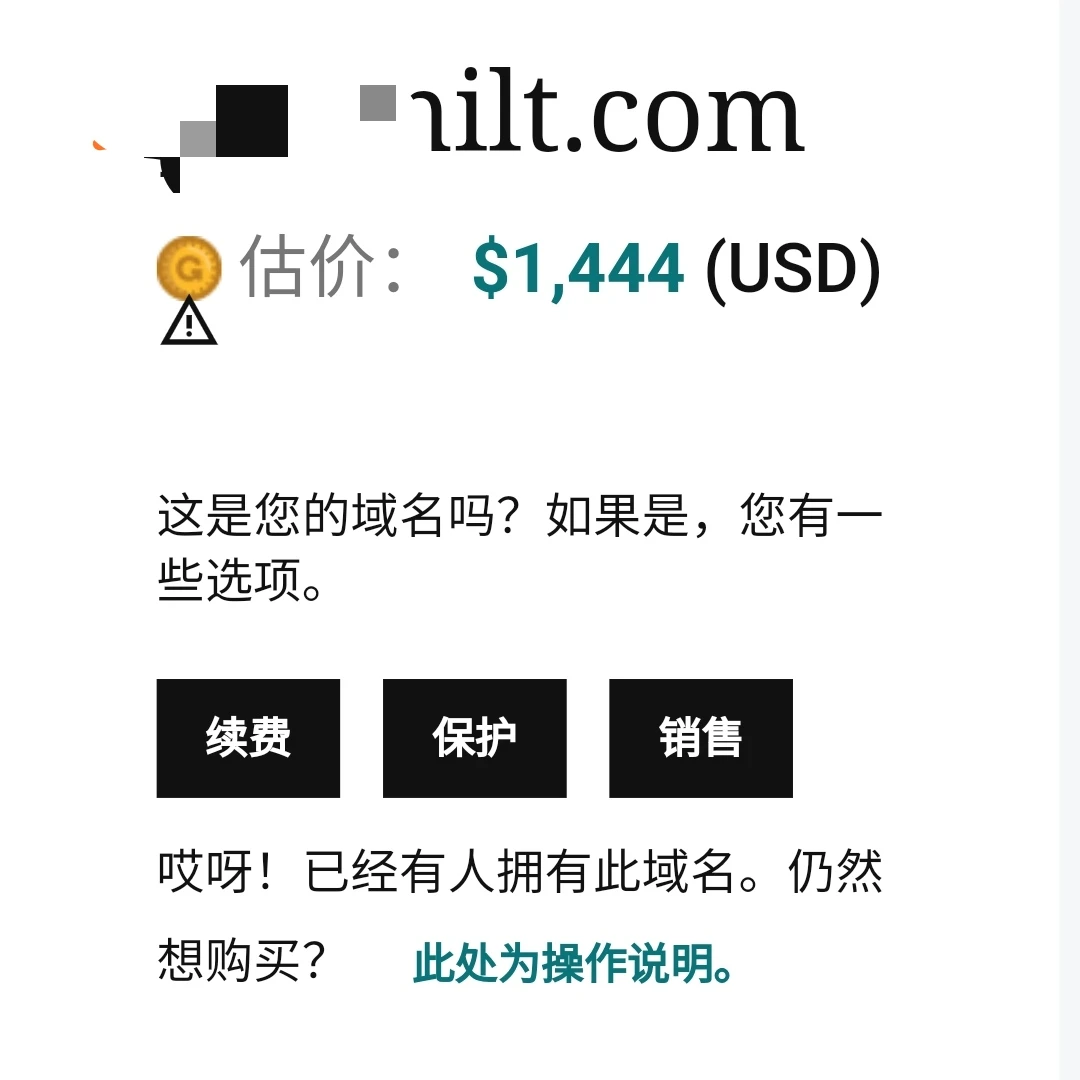Click the grey pixelated block beside the black square
Image resolution: width=1080 pixels, height=1080 pixels.
(x=198, y=139)
